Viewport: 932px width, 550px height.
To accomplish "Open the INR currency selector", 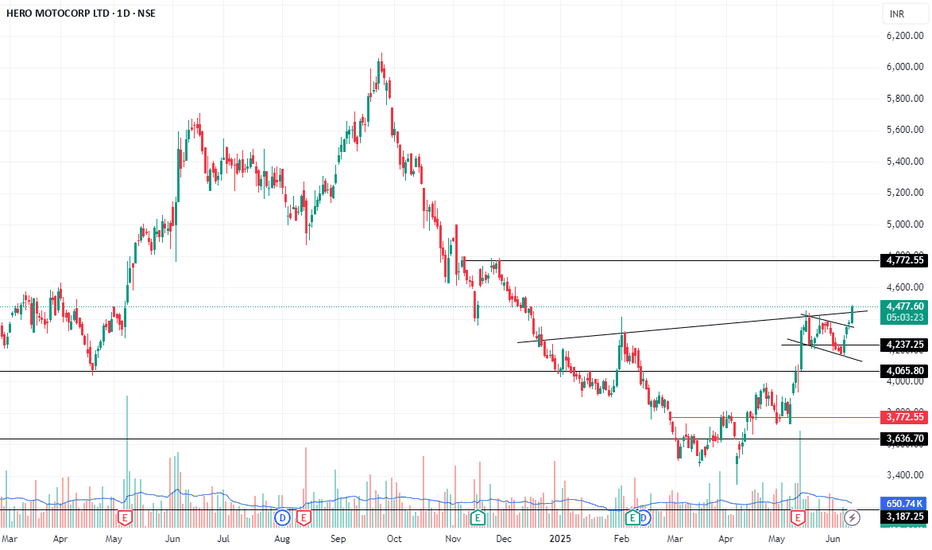I will (905, 14).
